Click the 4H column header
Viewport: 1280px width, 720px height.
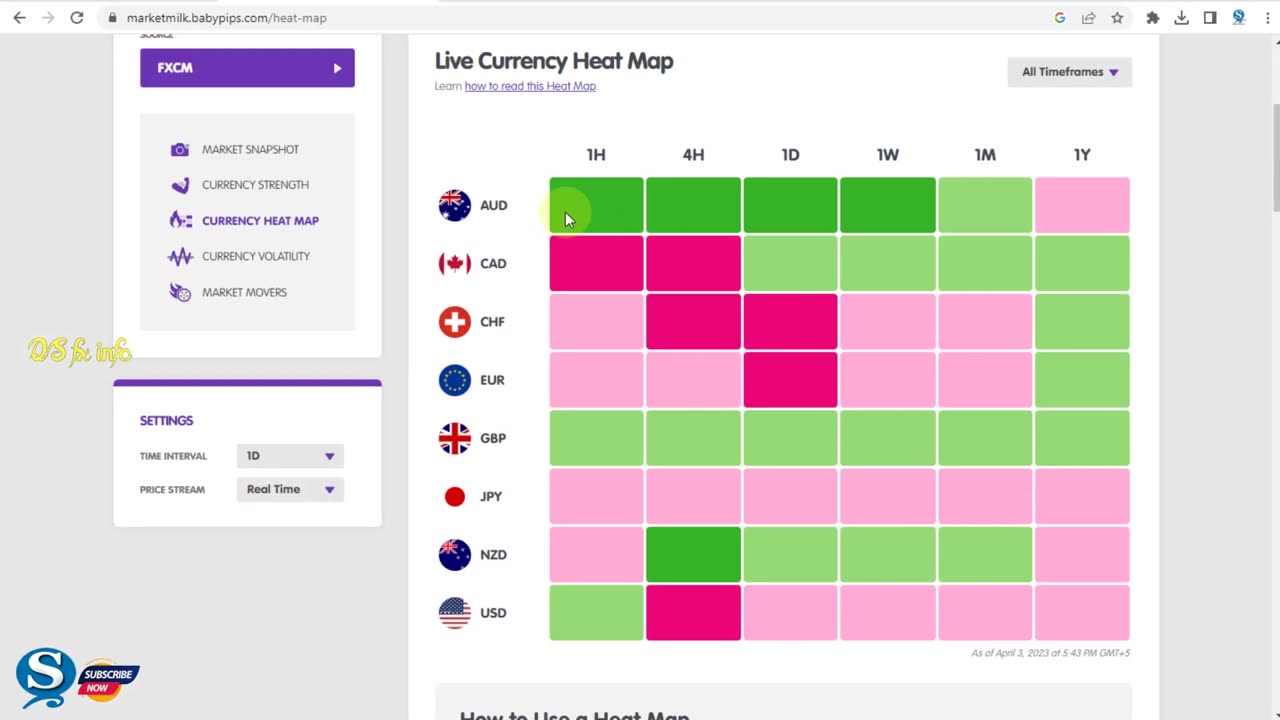point(693,155)
